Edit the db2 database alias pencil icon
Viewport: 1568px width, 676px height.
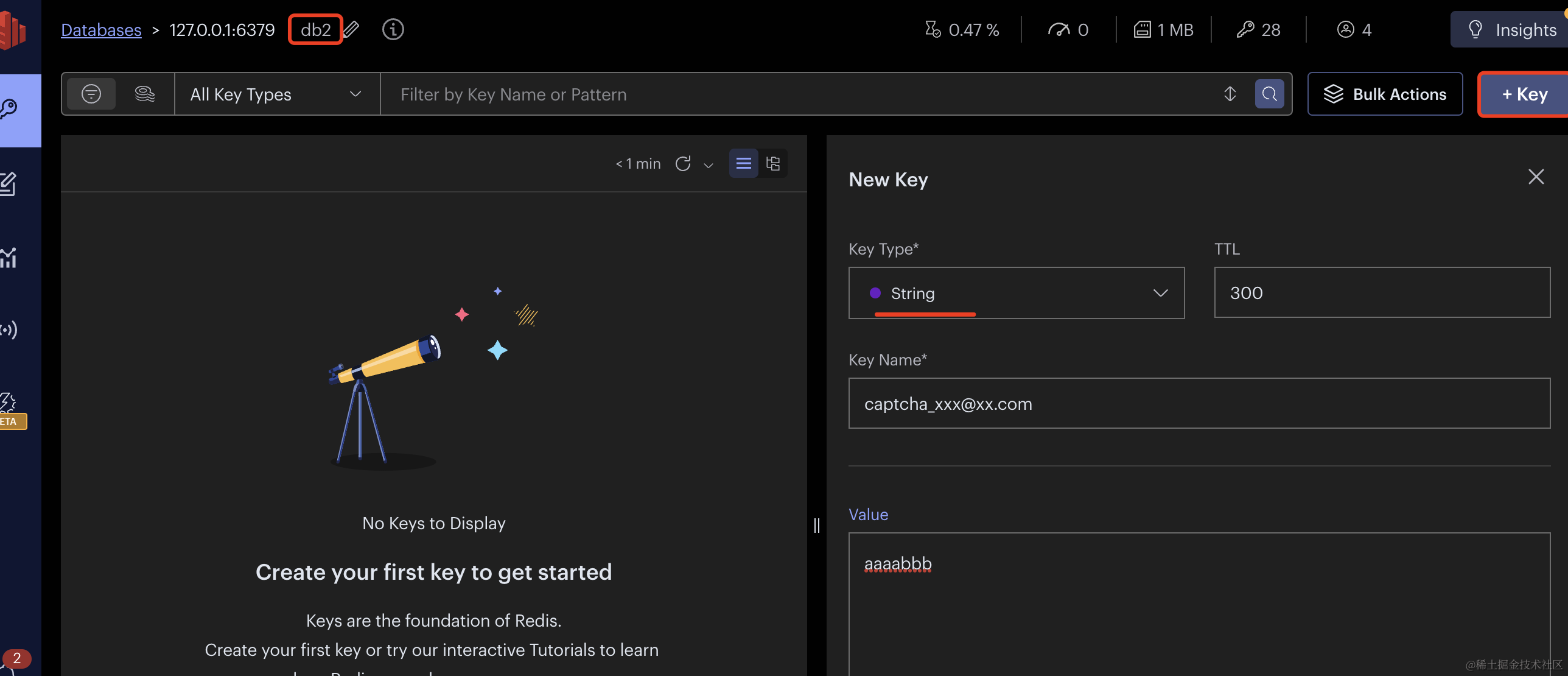coord(352,29)
